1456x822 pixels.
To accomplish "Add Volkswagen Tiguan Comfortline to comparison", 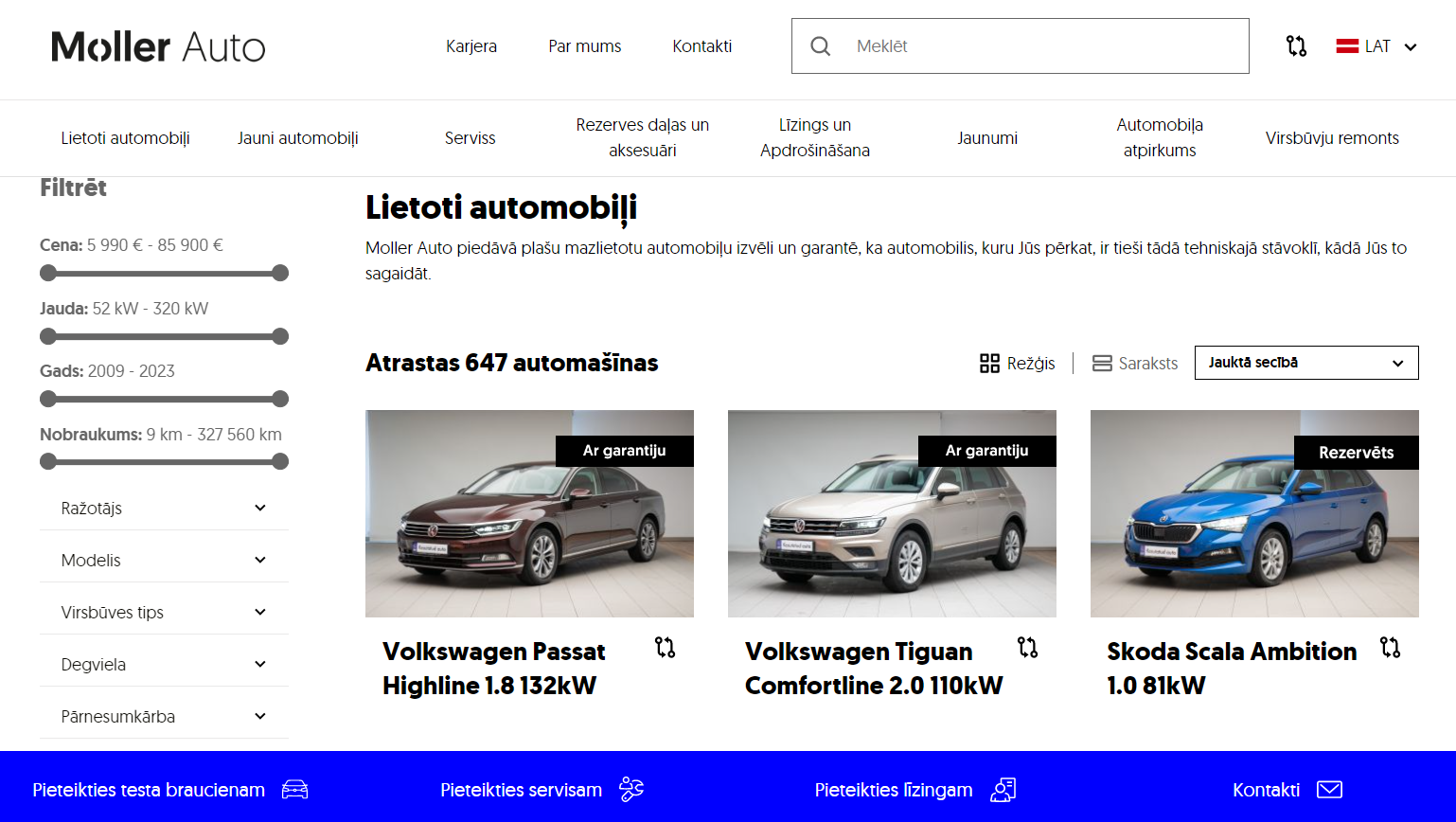I will [x=1027, y=648].
